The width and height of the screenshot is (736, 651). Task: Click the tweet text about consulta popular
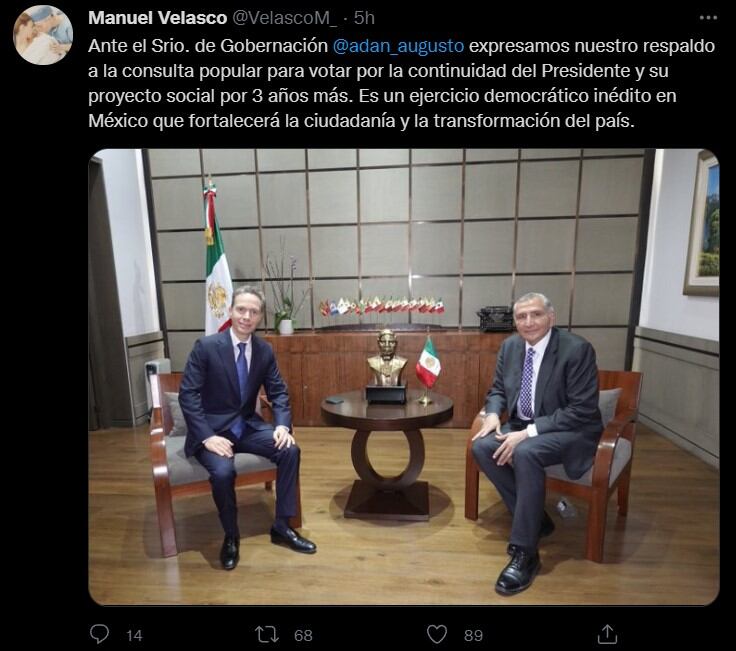pos(402,84)
